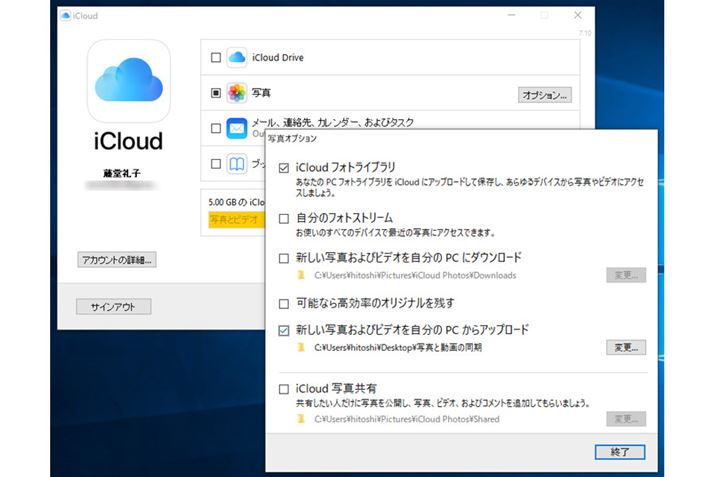Click the Photos app flower icon
The width and height of the screenshot is (715, 477).
[x=237, y=93]
